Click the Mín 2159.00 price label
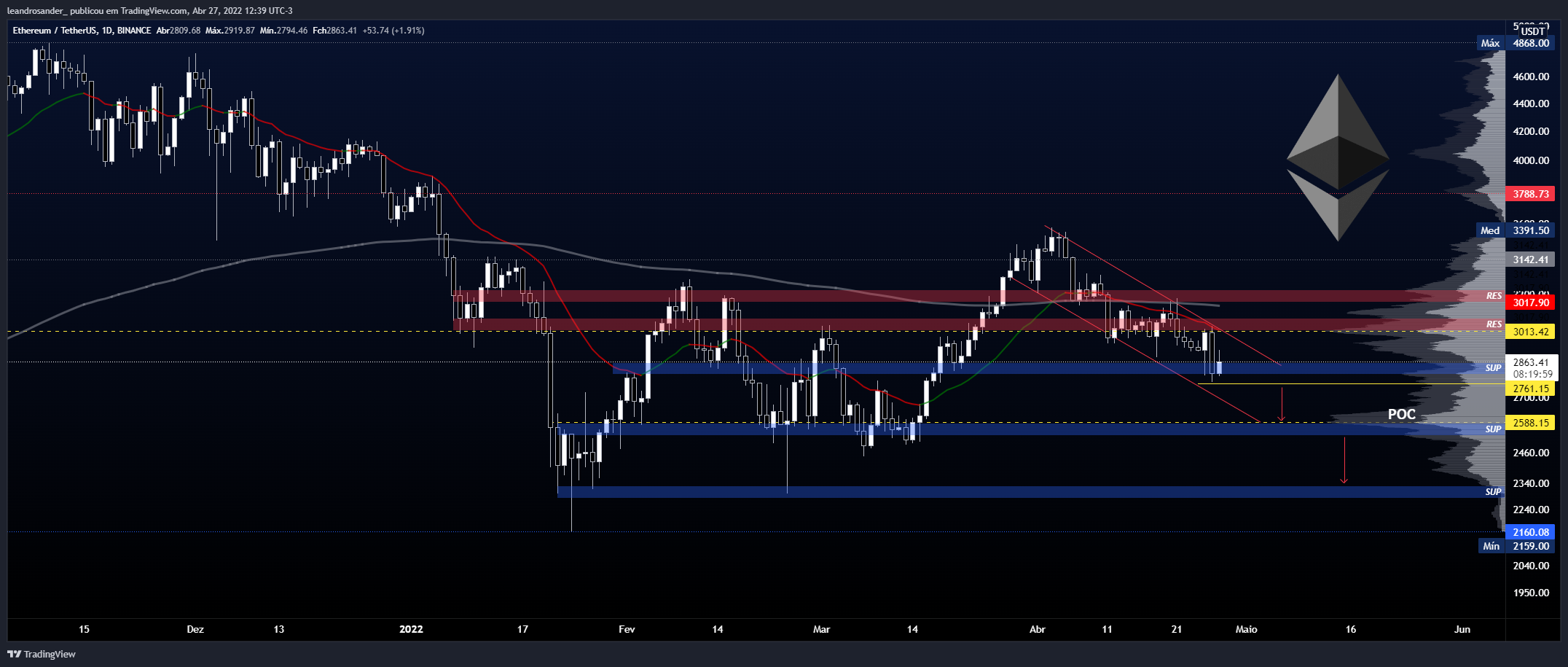The height and width of the screenshot is (667, 1568). coord(1516,546)
